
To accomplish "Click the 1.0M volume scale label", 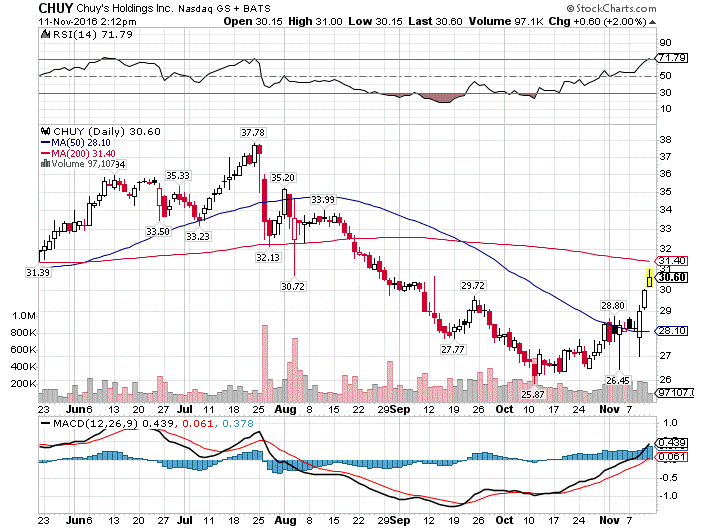I will (24, 316).
